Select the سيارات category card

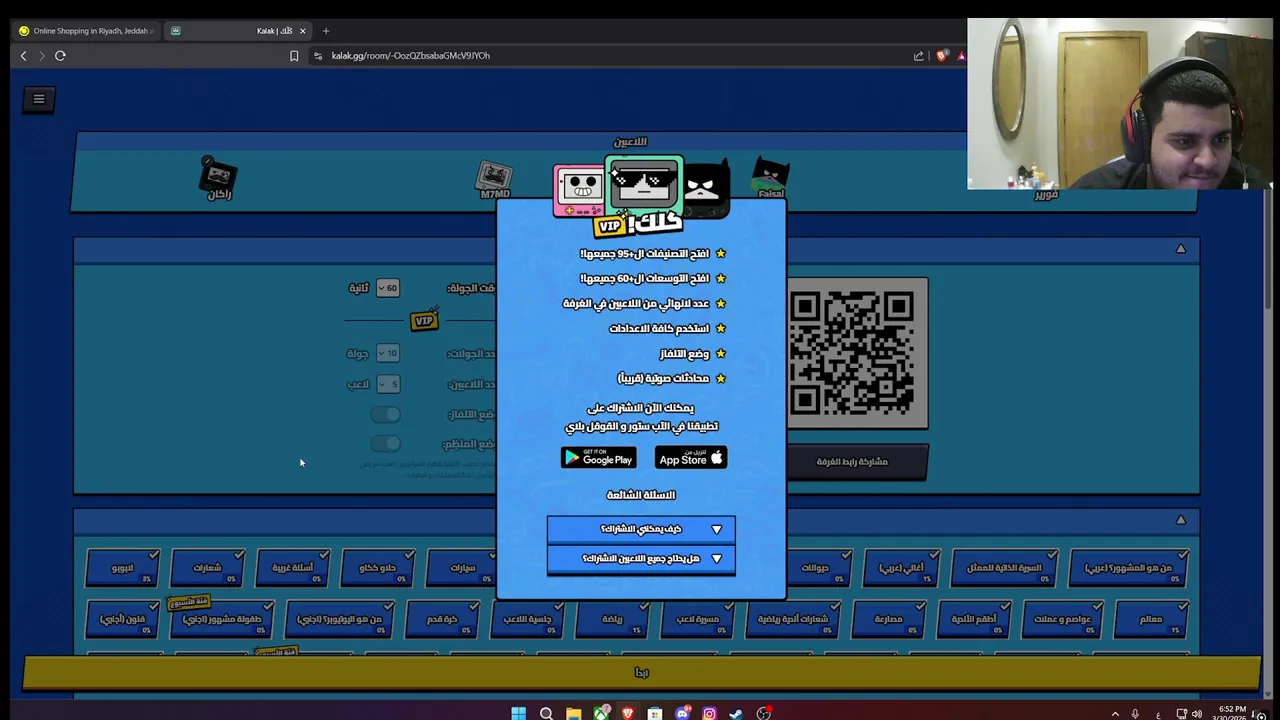point(463,567)
